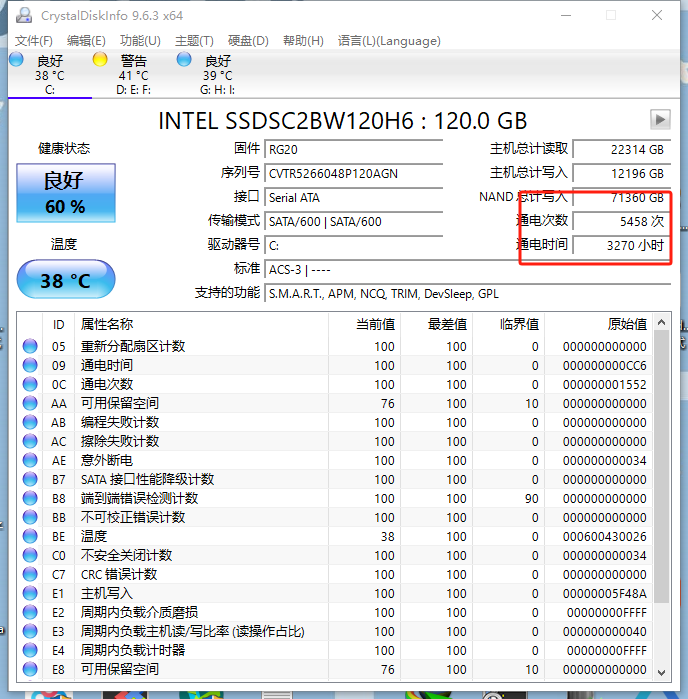Viewport: 688px width, 699px height.
Task: Click raw value 000600430026 in 温度 row
Action: tap(604, 536)
